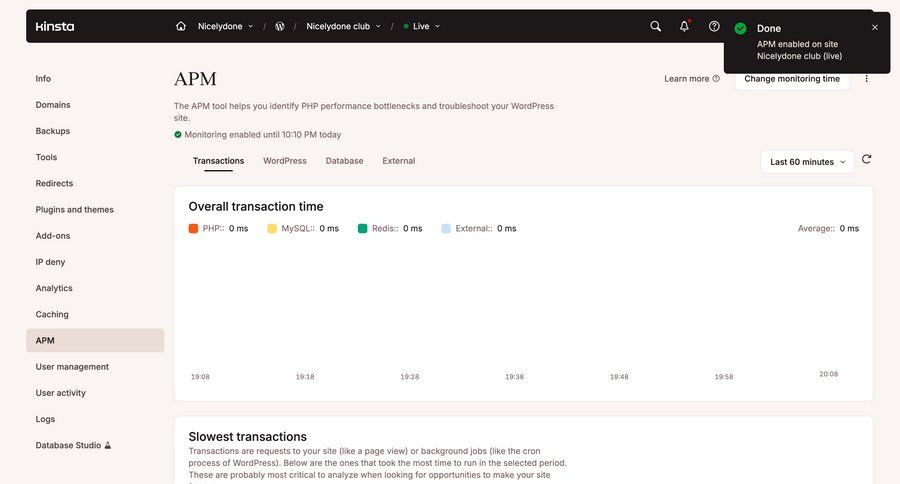Screen dimensions: 900x484
Task: Click the Kinsta logo
Action: point(55,26)
